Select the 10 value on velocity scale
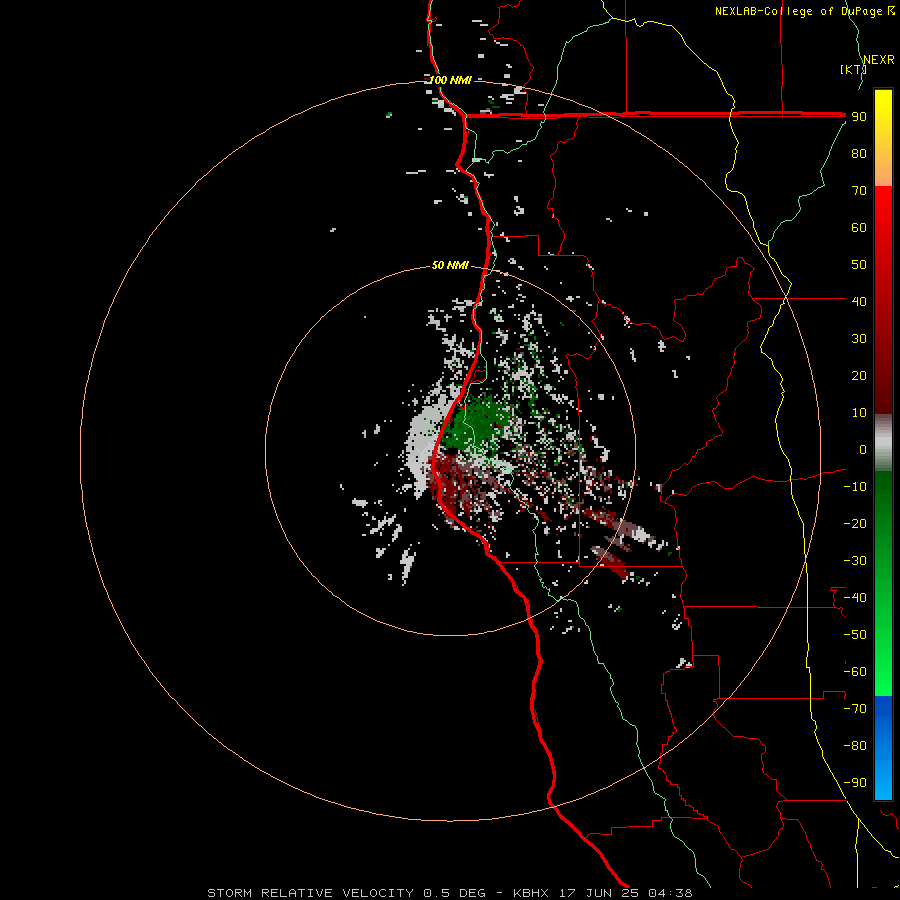Screen dimensions: 900x900 (x=859, y=413)
